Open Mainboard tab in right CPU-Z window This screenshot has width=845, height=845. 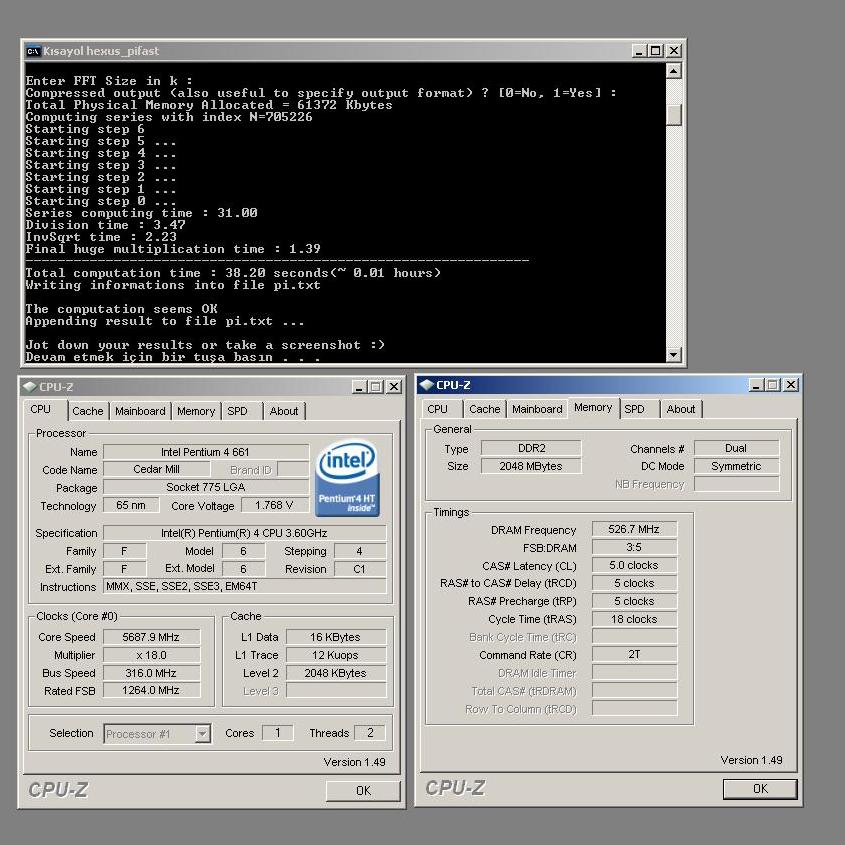(537, 409)
